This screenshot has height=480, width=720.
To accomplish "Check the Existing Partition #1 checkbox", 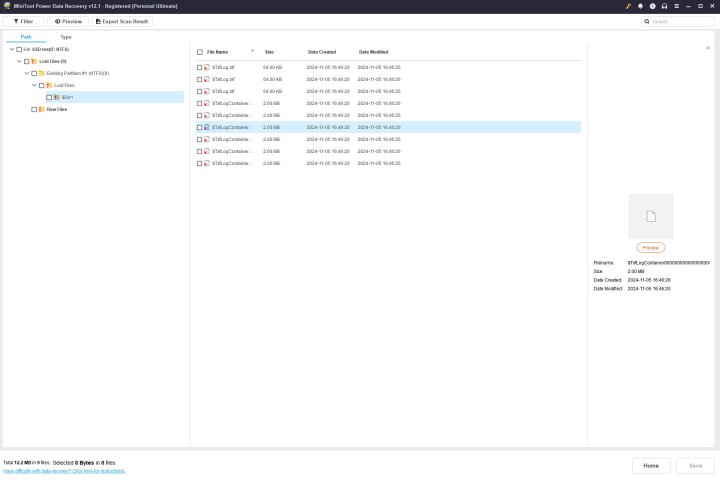I will pyautogui.click(x=34, y=73).
